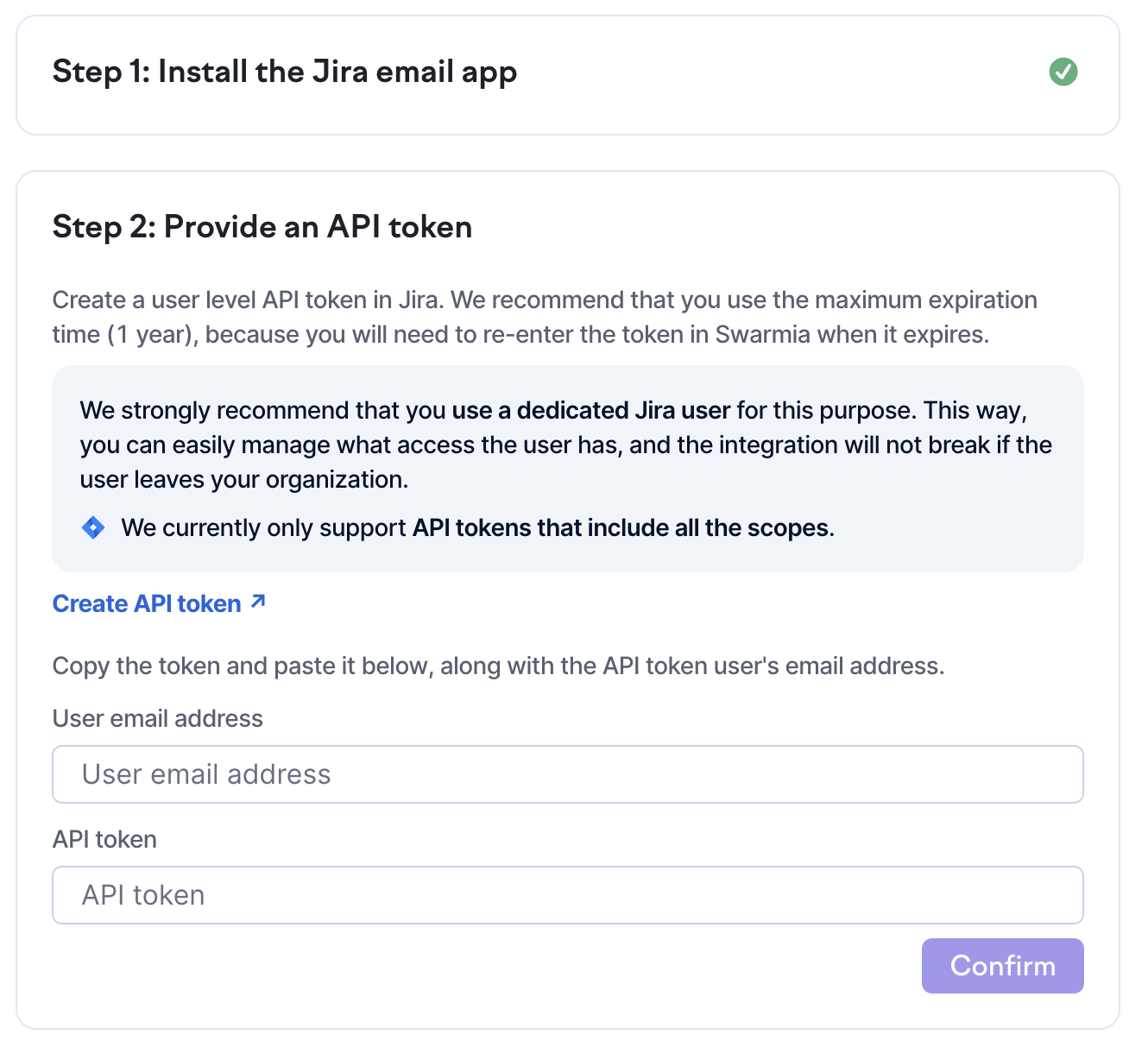Focus the User email address input field
This screenshot has height=1041, width=1148.
(x=567, y=774)
